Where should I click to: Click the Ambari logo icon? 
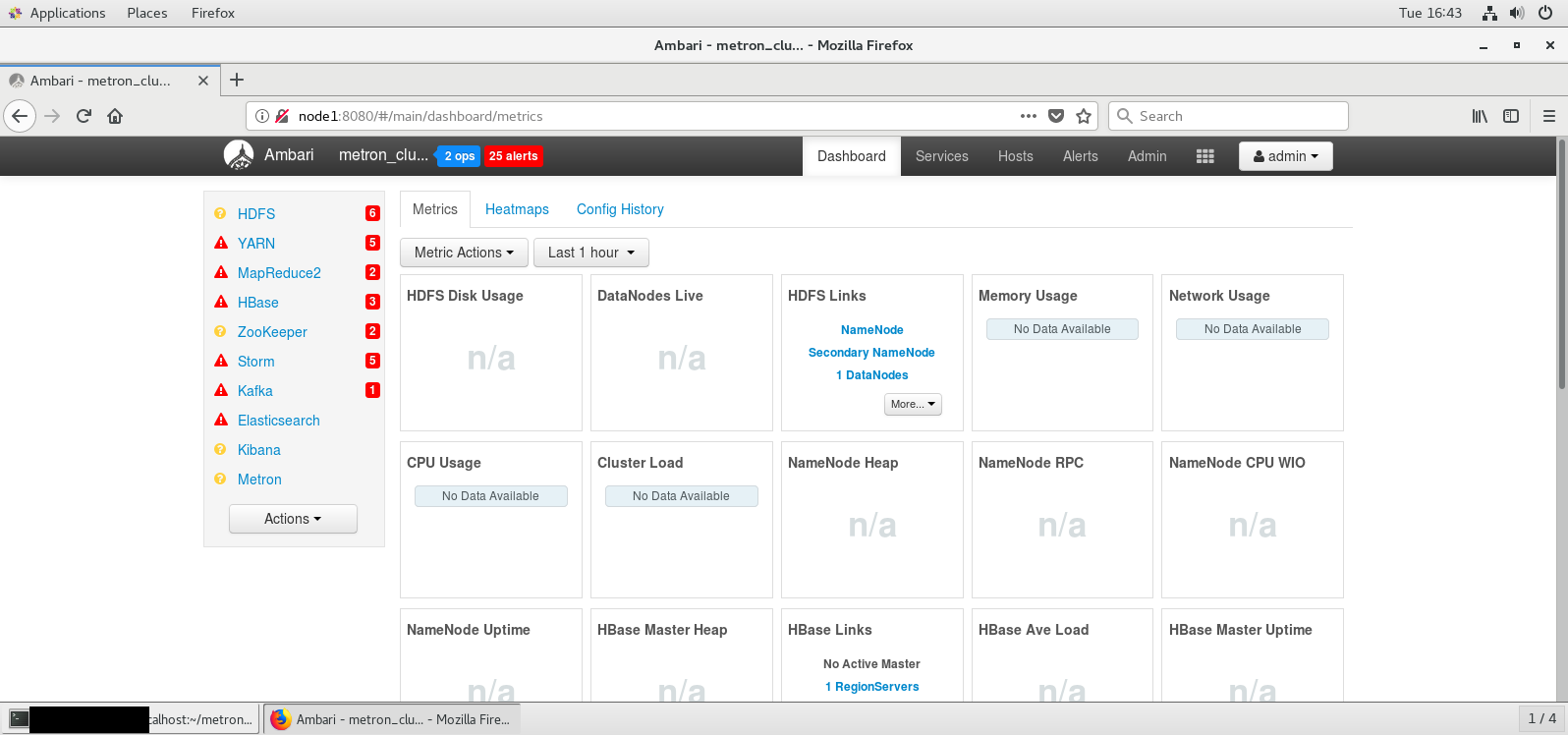pos(239,155)
